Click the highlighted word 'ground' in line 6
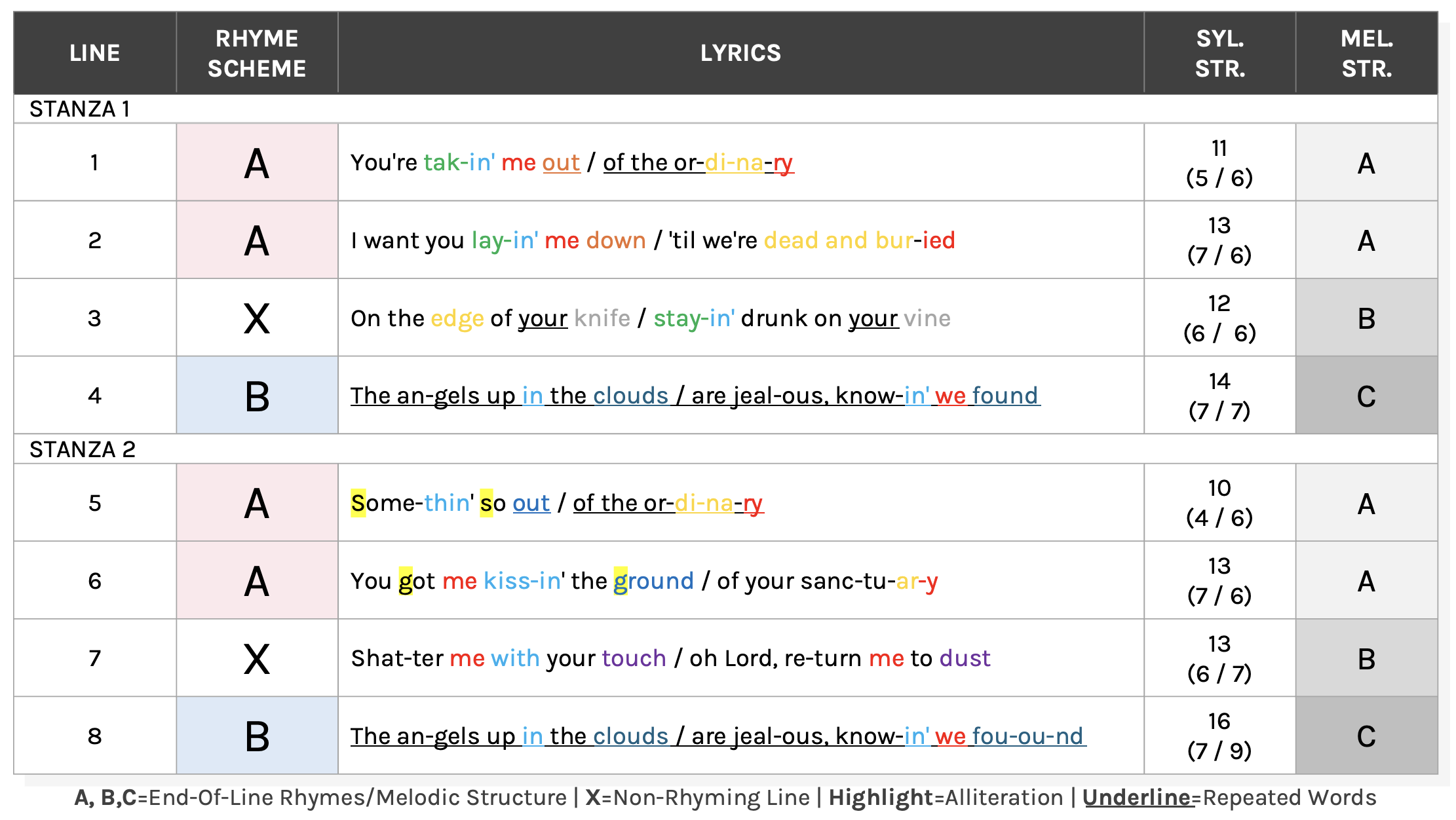Screen dimensions: 1456x820 pos(653,581)
